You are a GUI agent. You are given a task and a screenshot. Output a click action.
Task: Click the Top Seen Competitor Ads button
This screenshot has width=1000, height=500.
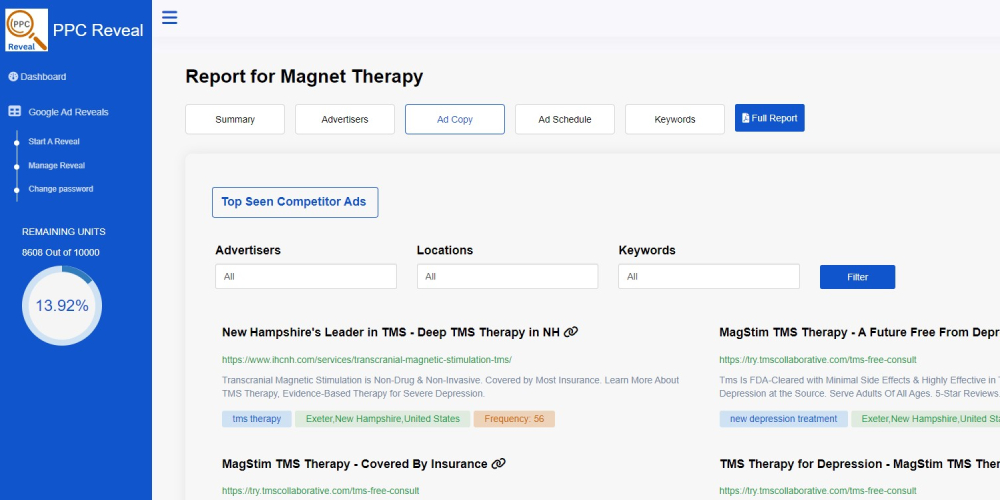click(x=294, y=202)
